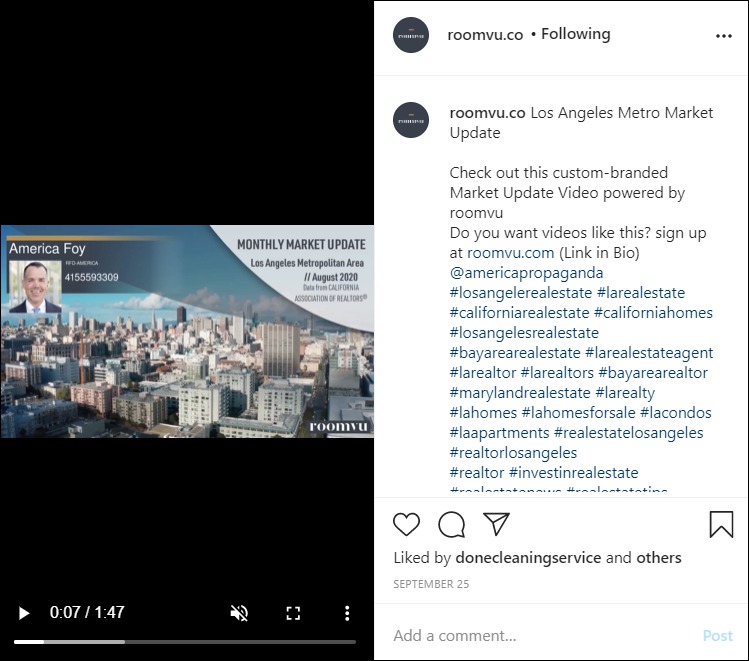Open the roomvu.com link in caption

[510, 253]
